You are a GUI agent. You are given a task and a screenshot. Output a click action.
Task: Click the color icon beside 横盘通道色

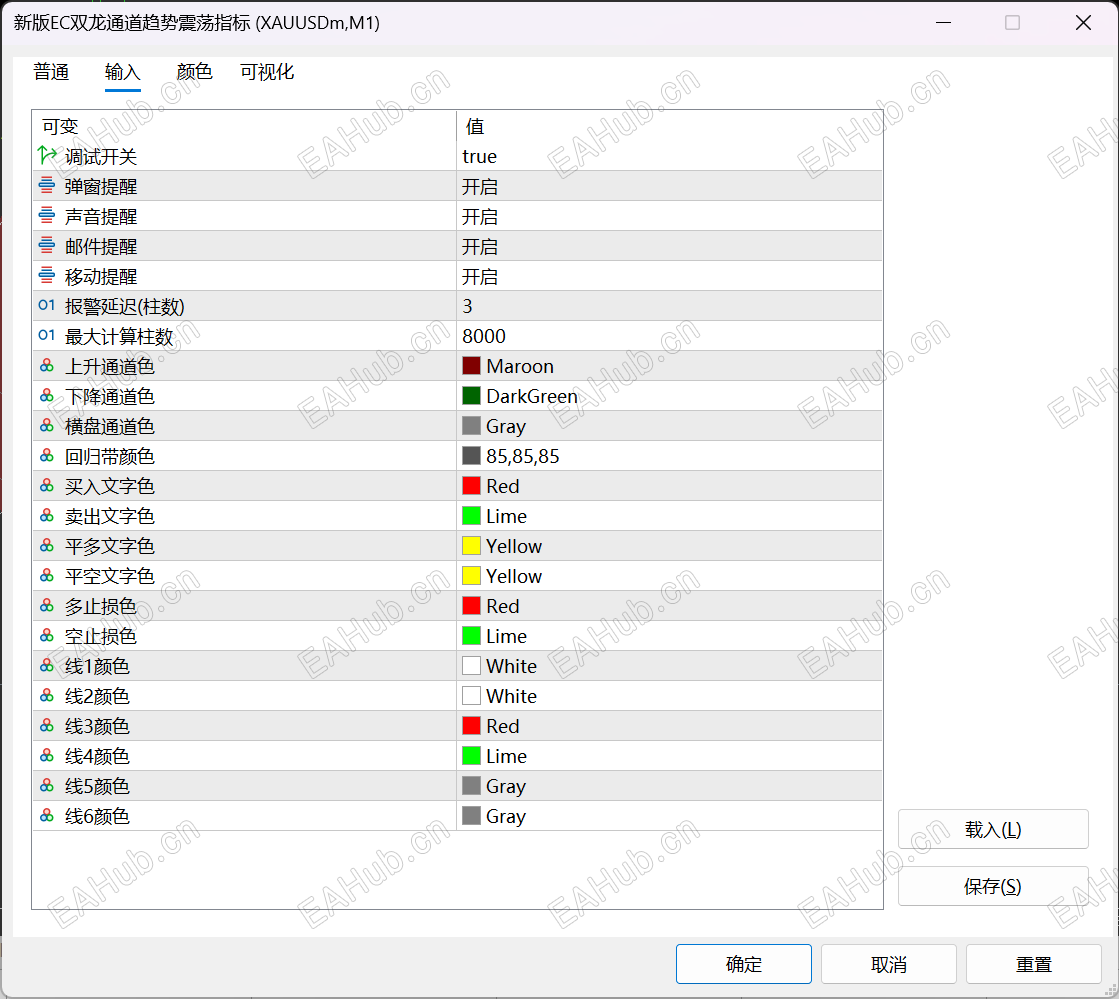pyautogui.click(x=46, y=425)
